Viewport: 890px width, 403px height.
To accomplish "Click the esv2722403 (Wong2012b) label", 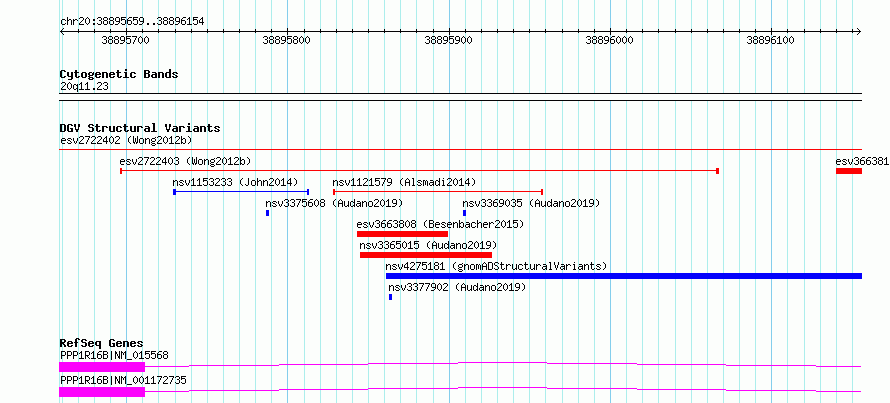I will tap(185, 161).
